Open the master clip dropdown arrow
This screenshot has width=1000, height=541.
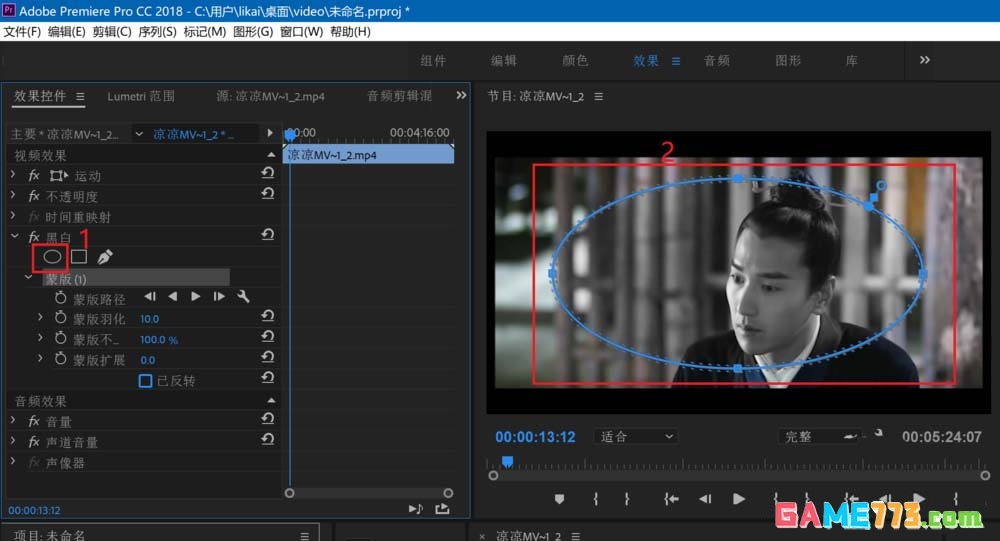[139, 133]
